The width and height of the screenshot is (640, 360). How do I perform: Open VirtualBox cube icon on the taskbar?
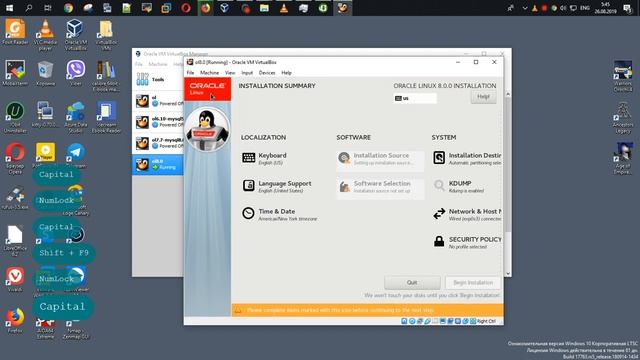pyautogui.click(x=224, y=8)
